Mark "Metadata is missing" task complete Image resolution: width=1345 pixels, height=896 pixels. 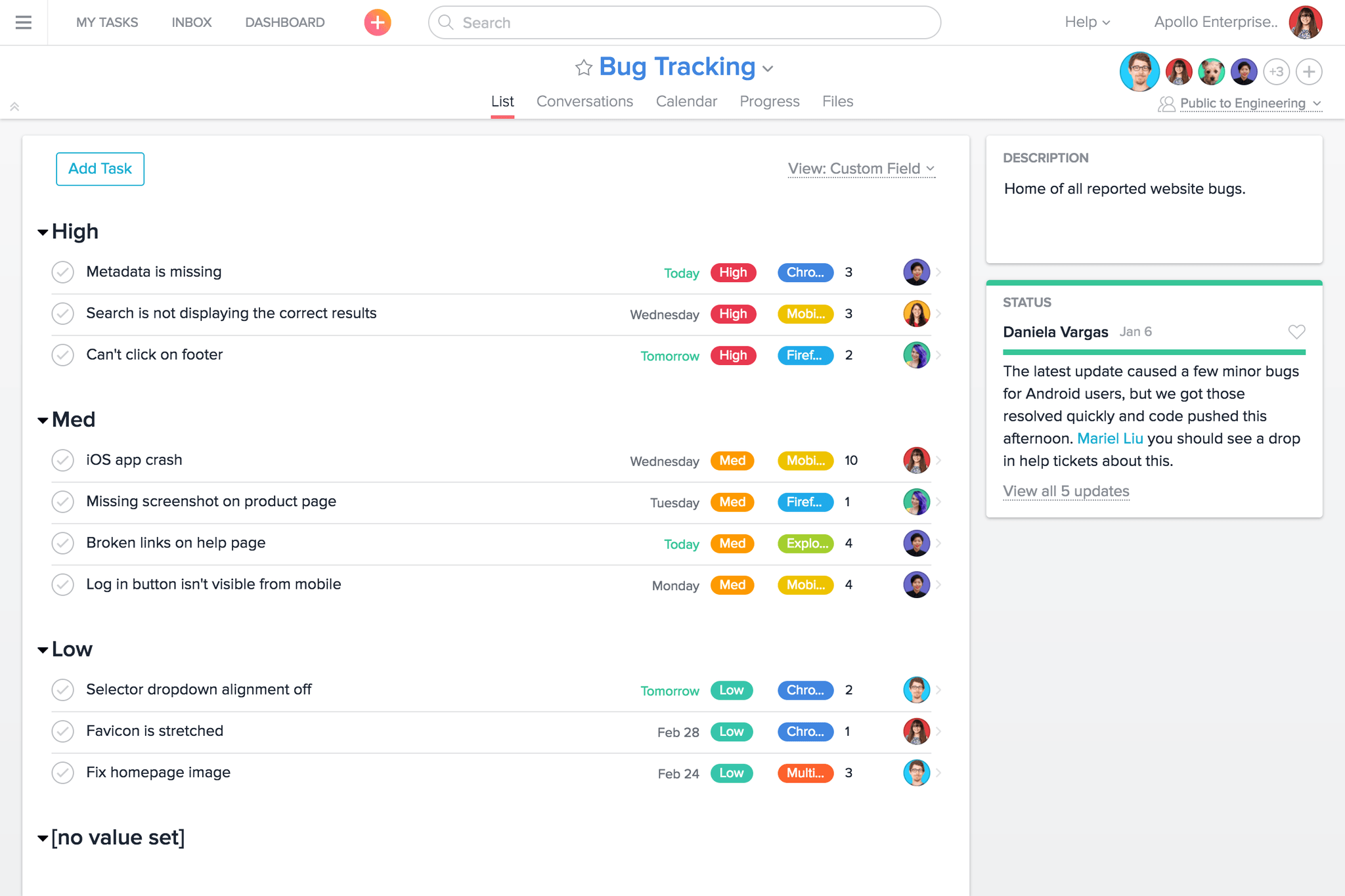pos(63,272)
